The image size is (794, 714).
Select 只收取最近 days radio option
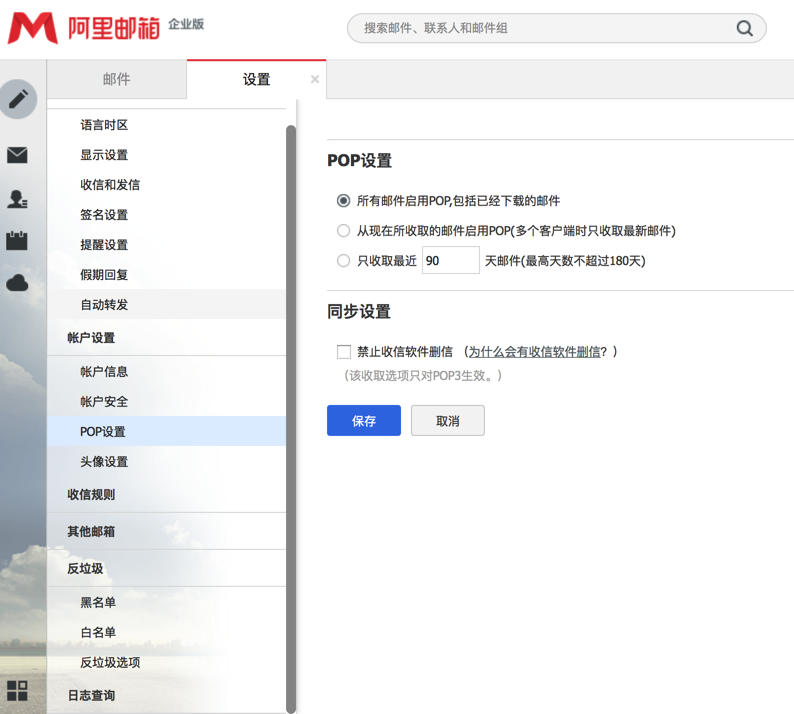(x=343, y=261)
